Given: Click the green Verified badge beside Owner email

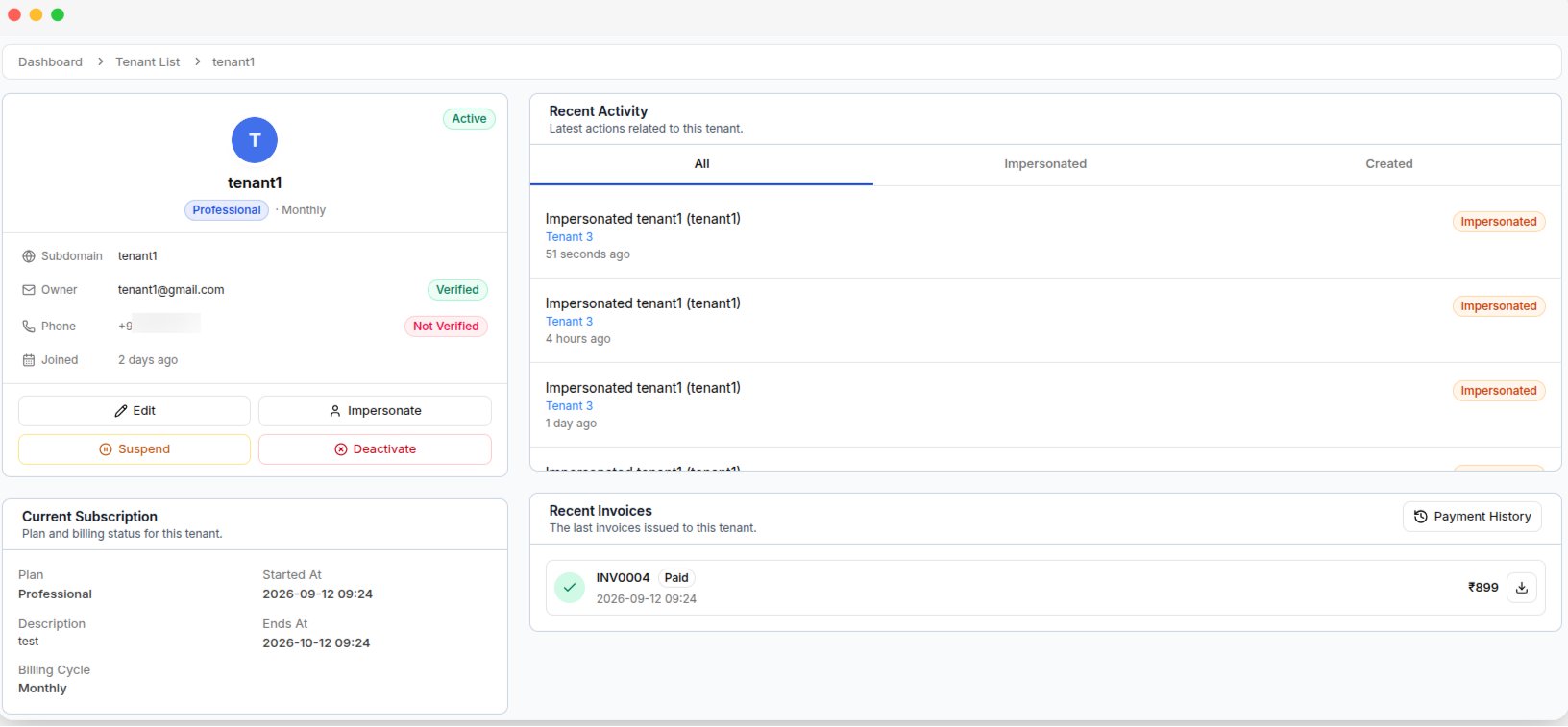Looking at the screenshot, I should (457, 290).
